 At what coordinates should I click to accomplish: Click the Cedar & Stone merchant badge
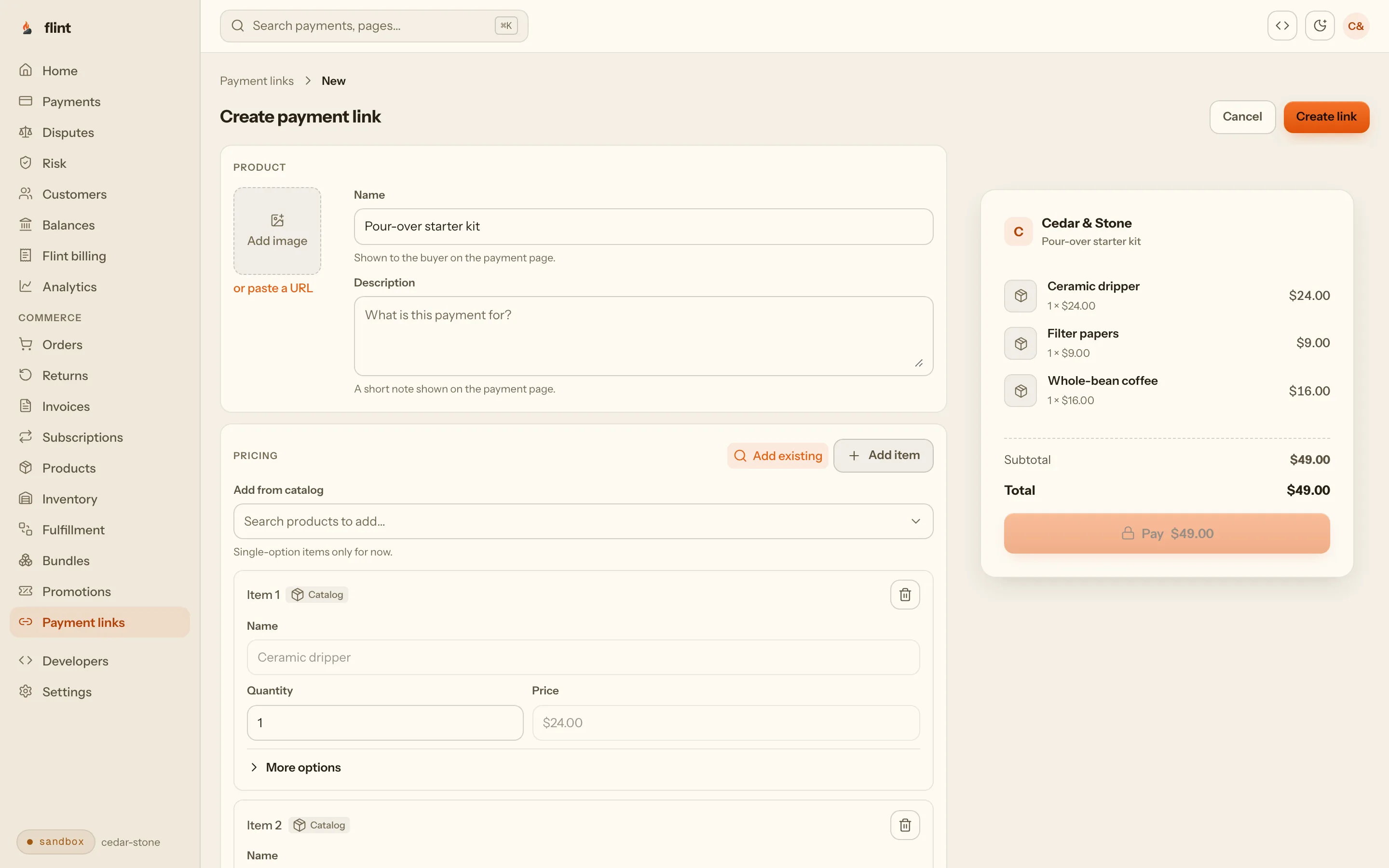pyautogui.click(x=1018, y=231)
